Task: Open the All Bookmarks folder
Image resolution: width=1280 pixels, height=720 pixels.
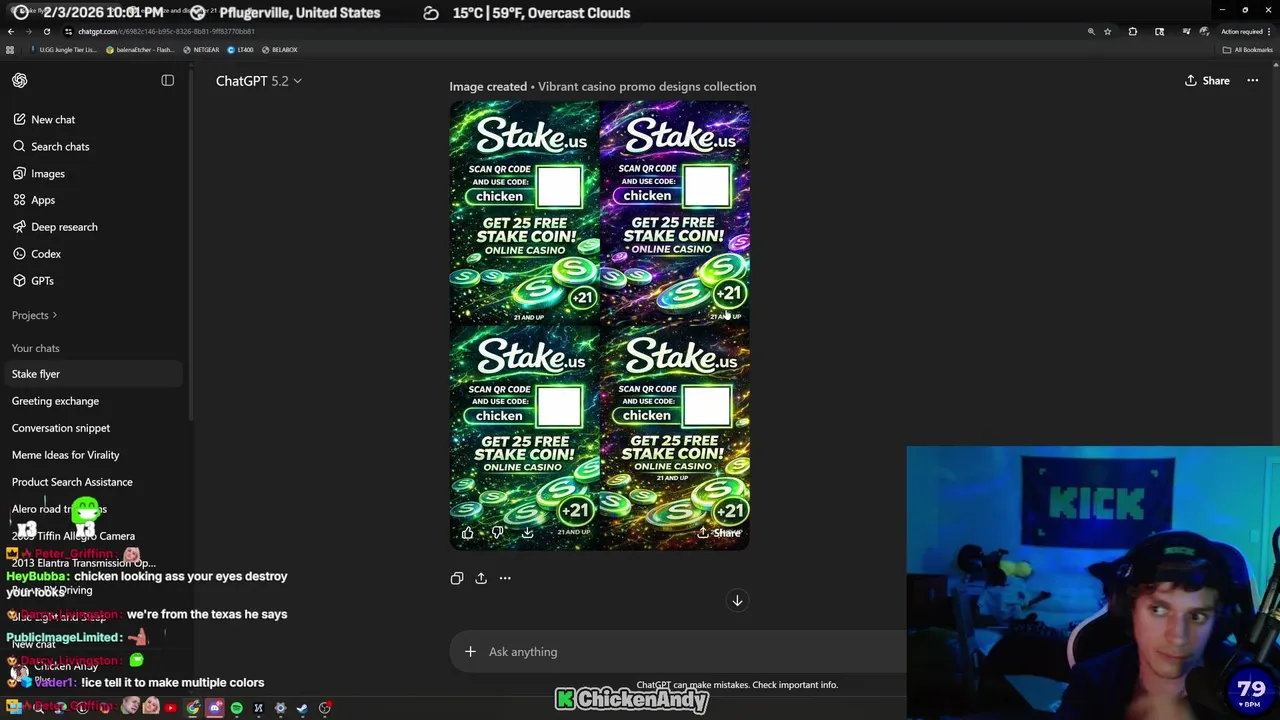Action: (x=1246, y=50)
